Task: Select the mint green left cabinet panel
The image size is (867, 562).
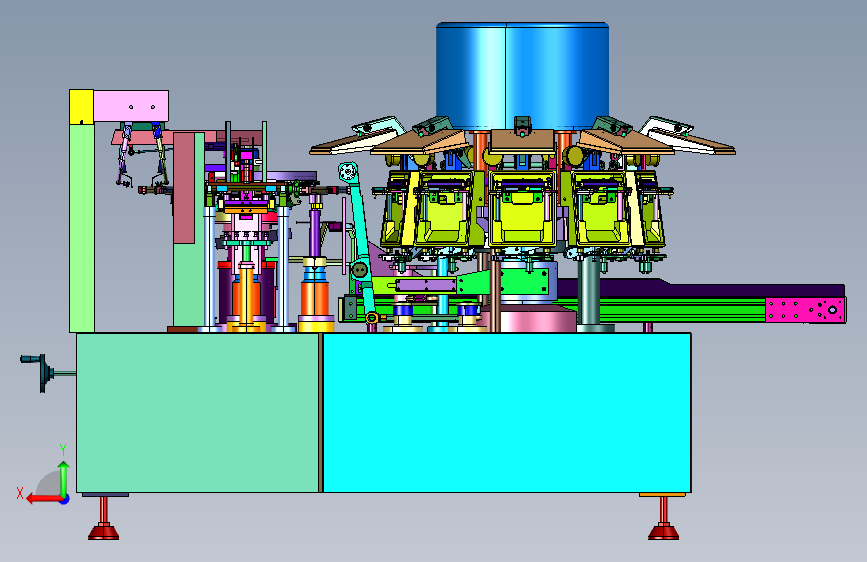Action: point(197,413)
